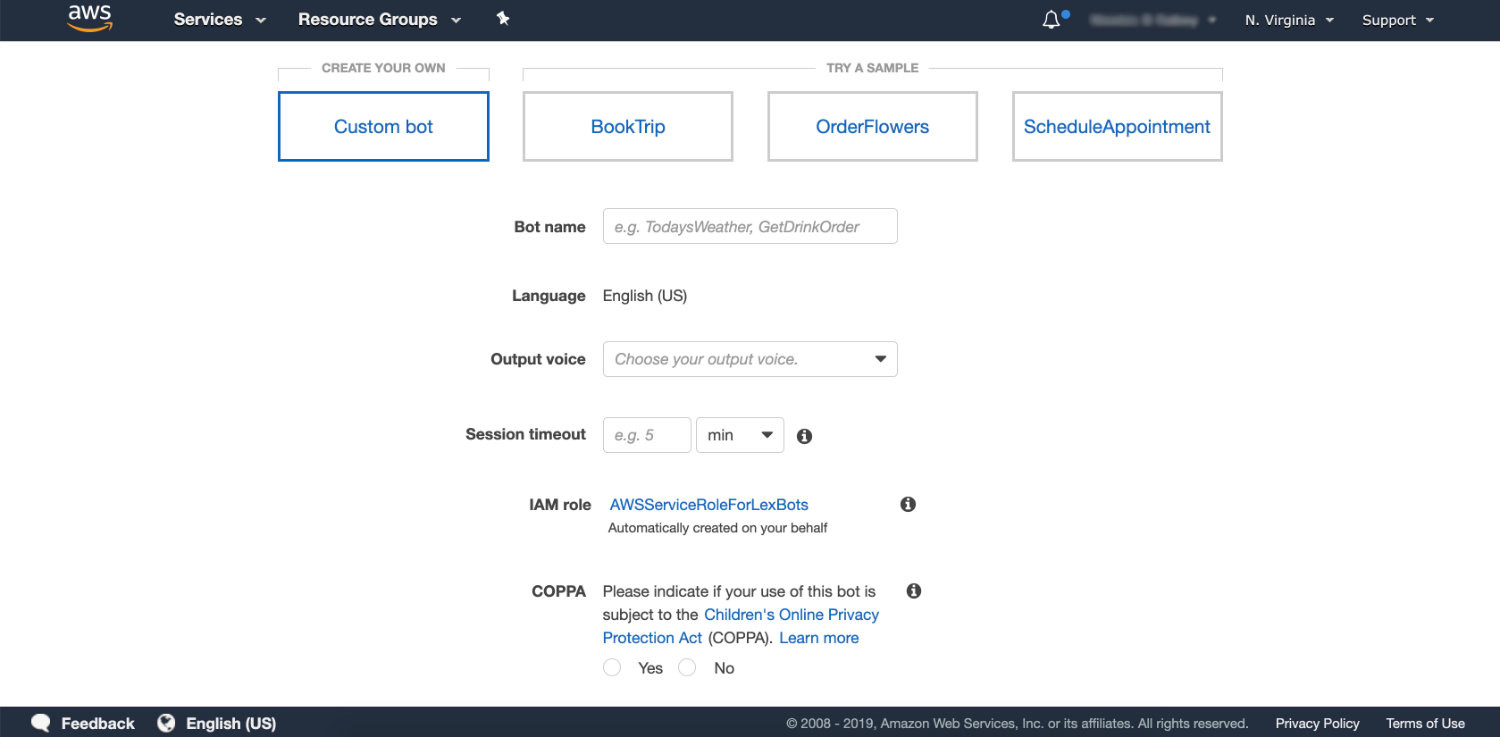The image size is (1500, 737).
Task: Click the globe icon in the footer
Action: point(165,722)
